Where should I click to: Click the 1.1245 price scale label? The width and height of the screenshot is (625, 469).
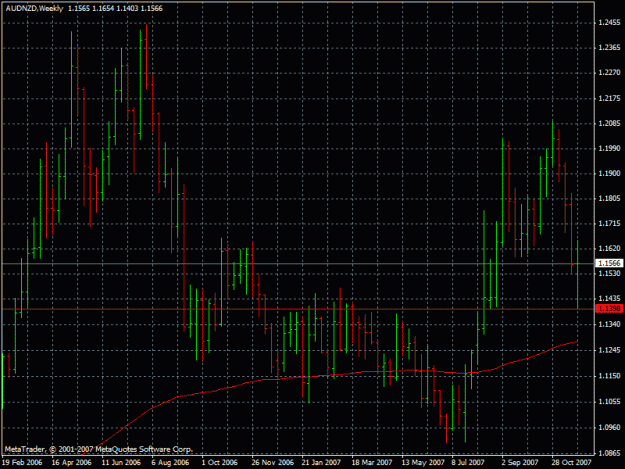(609, 350)
